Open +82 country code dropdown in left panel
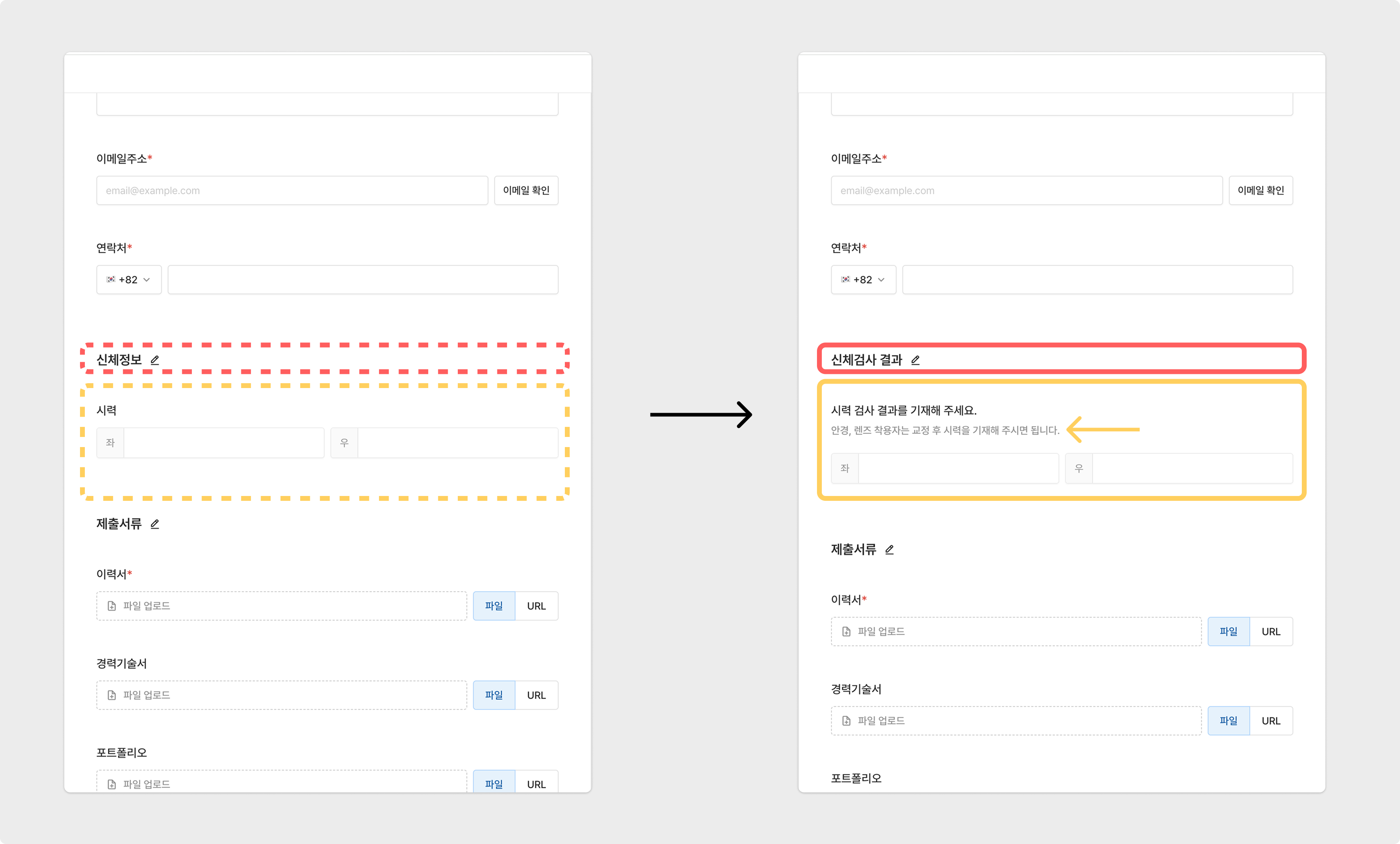Viewport: 1400px width, 844px height. (x=129, y=280)
